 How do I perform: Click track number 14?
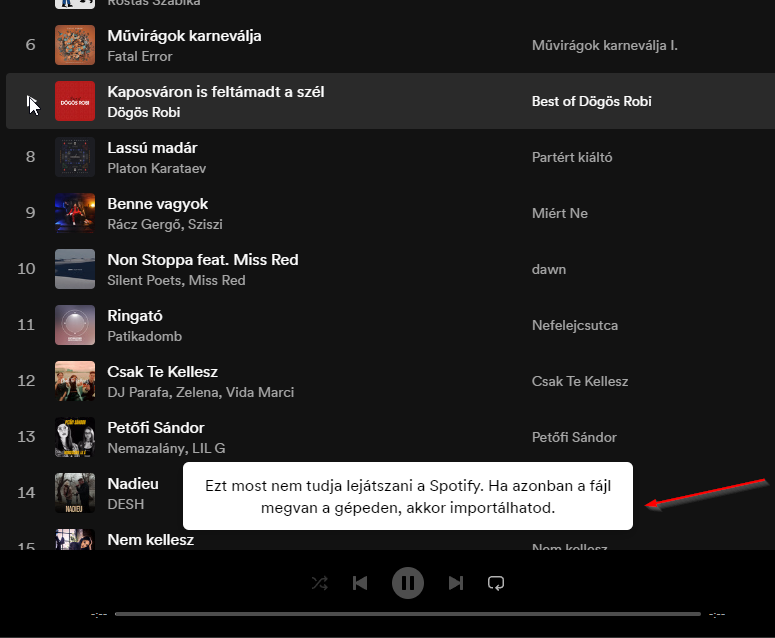coord(26,493)
